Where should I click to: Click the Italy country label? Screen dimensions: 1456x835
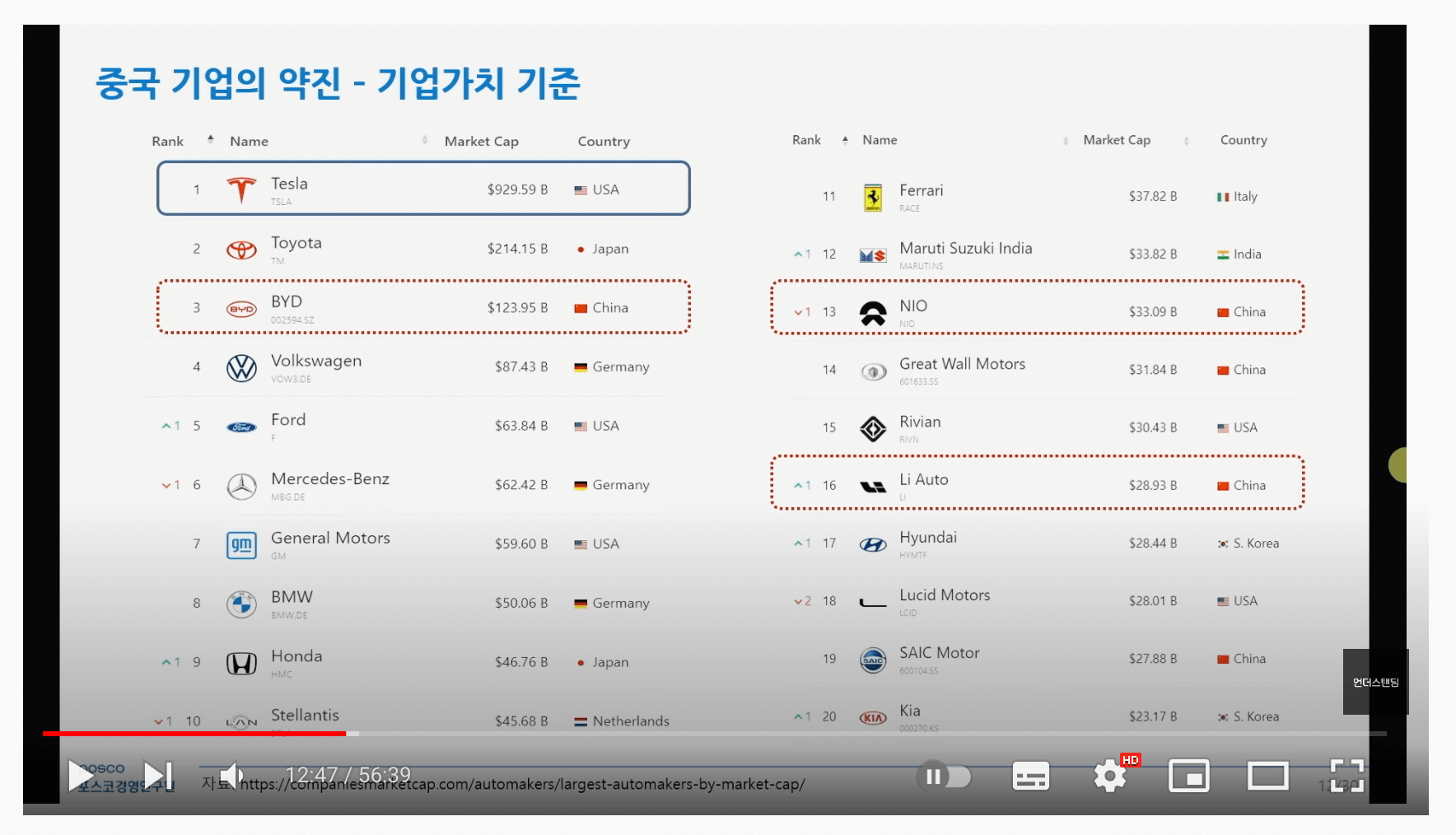click(1245, 197)
